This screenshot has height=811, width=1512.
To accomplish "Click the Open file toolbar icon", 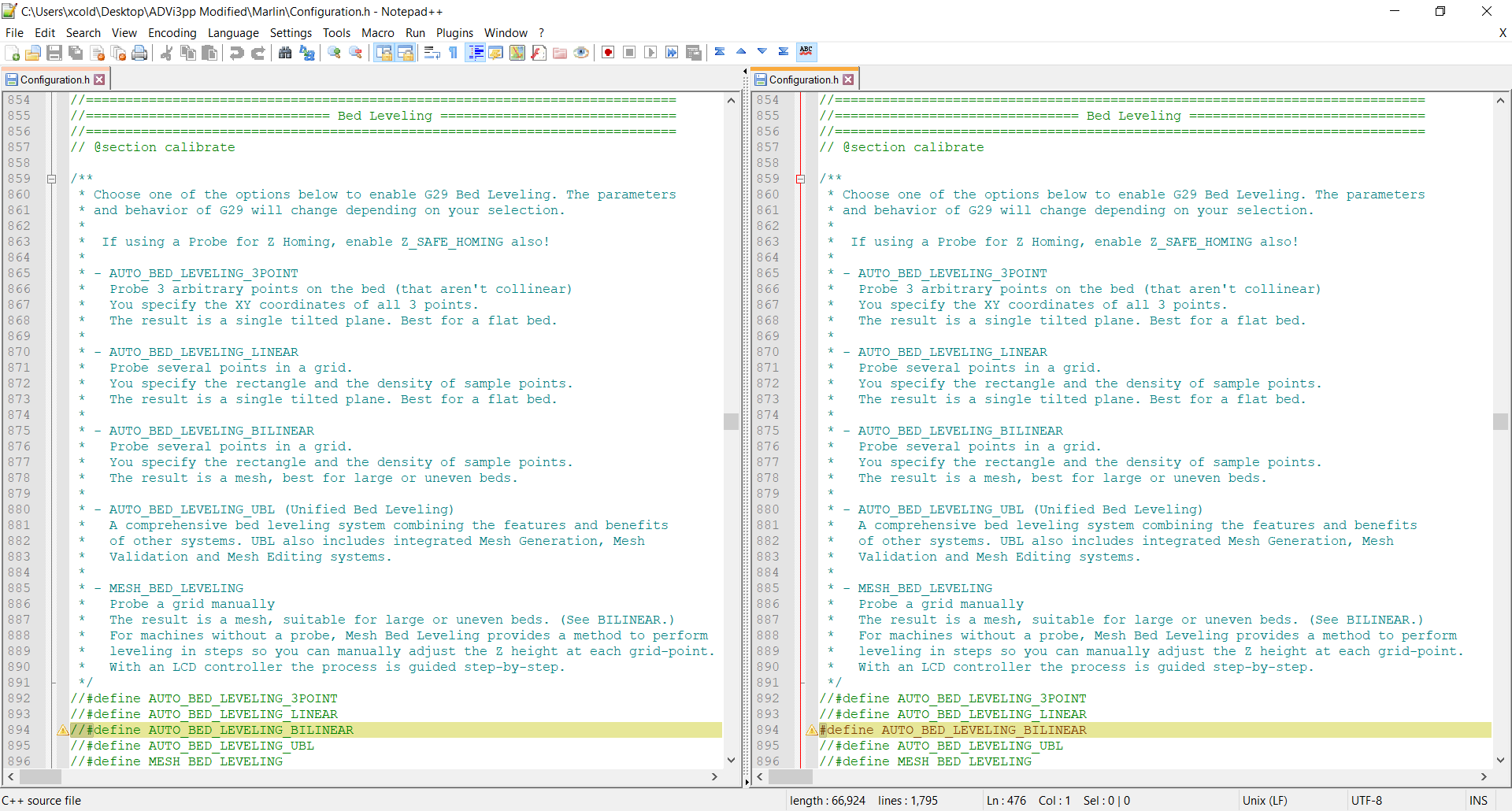I will 33,53.
